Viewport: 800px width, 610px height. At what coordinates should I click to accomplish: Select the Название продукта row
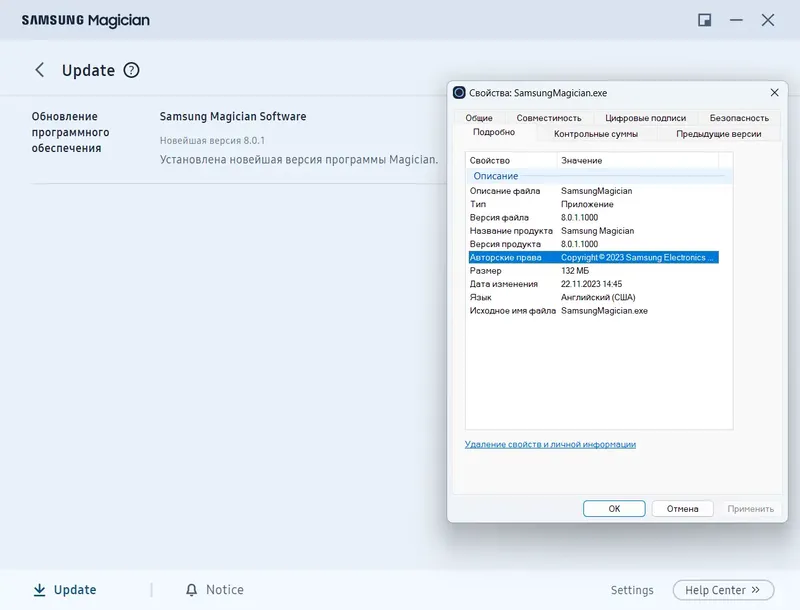[594, 231]
